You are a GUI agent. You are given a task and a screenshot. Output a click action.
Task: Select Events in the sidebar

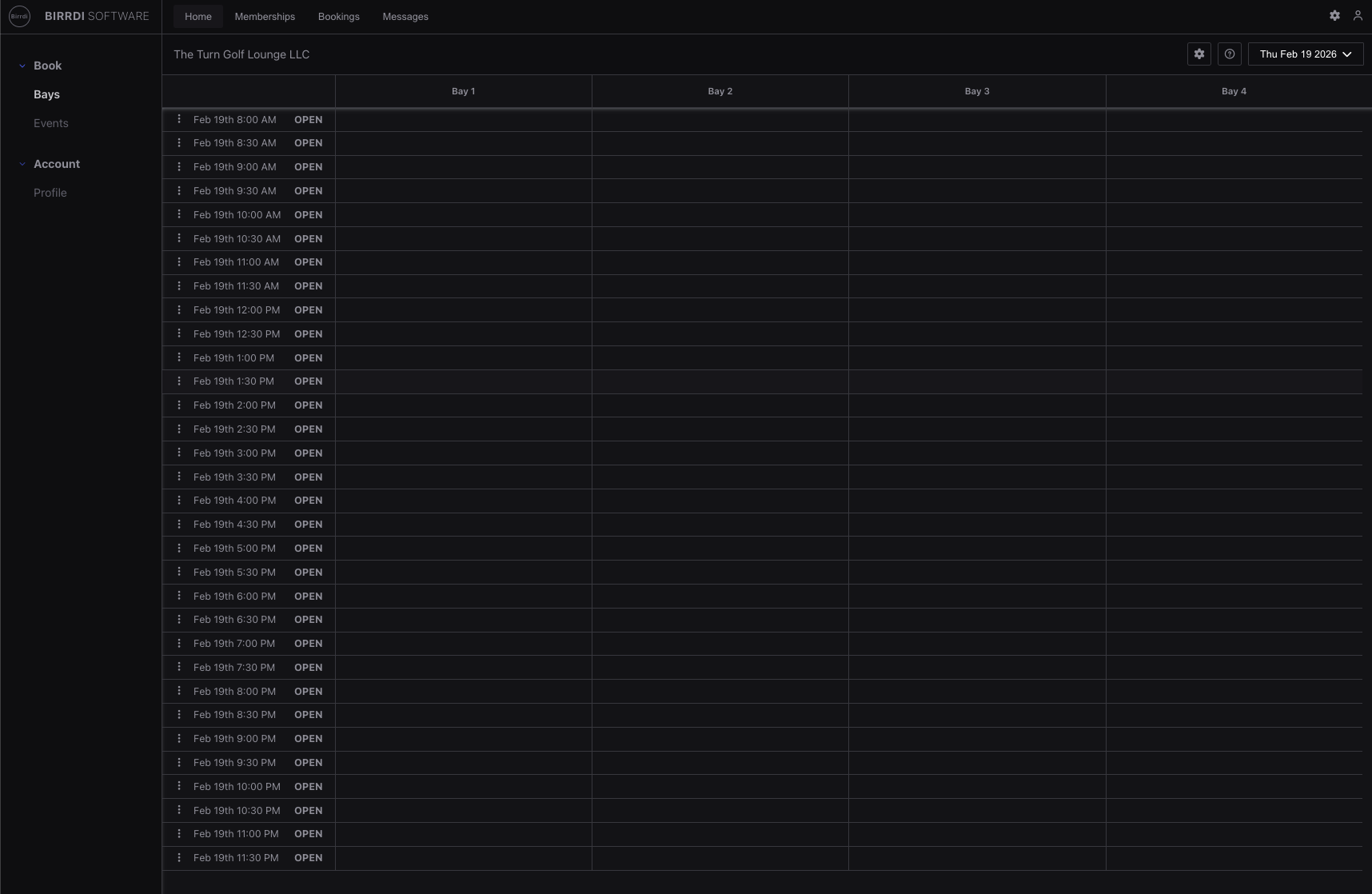[51, 123]
